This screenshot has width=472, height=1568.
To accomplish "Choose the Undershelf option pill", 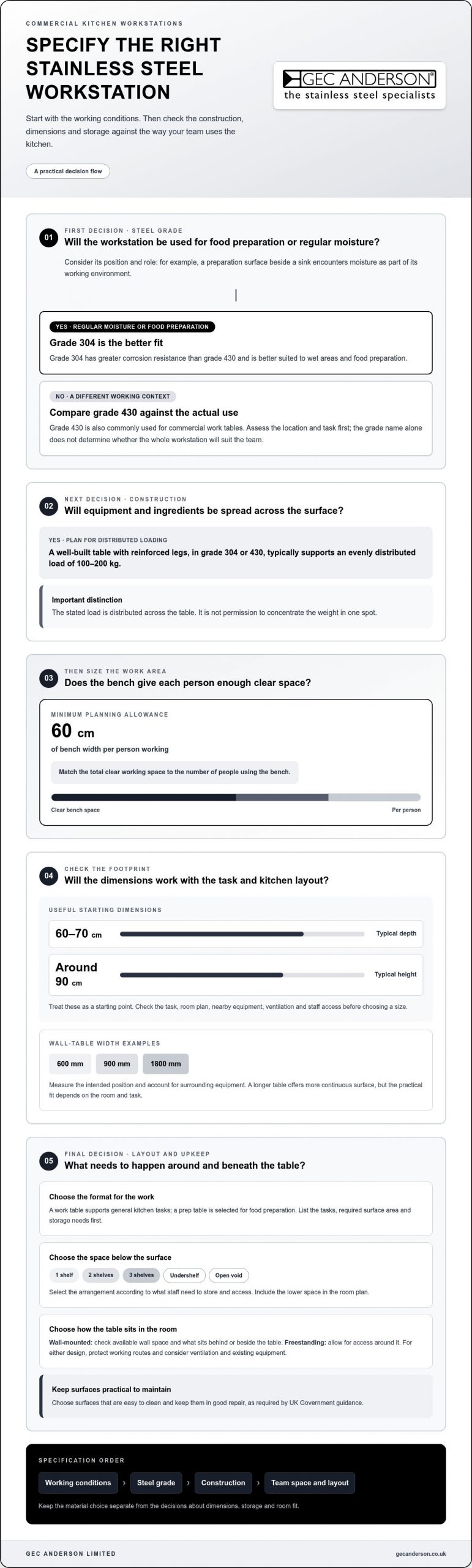I will coord(184,1275).
